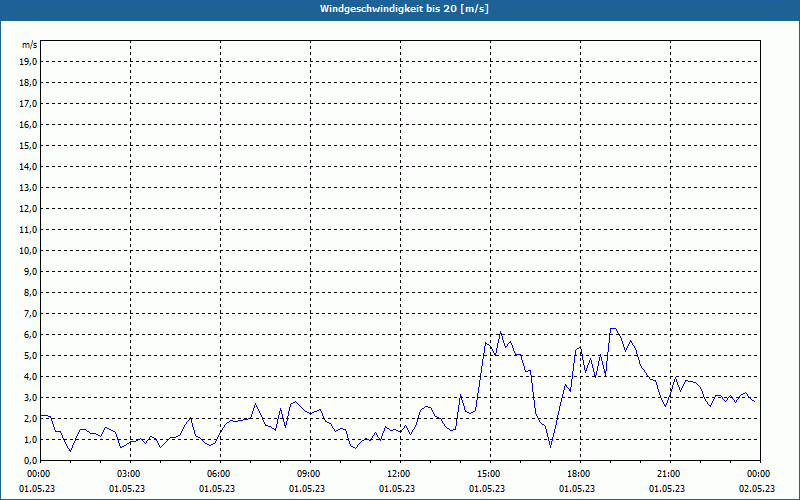Click the 0,0 y-axis origin label
This screenshot has width=800, height=500.
click(30, 460)
